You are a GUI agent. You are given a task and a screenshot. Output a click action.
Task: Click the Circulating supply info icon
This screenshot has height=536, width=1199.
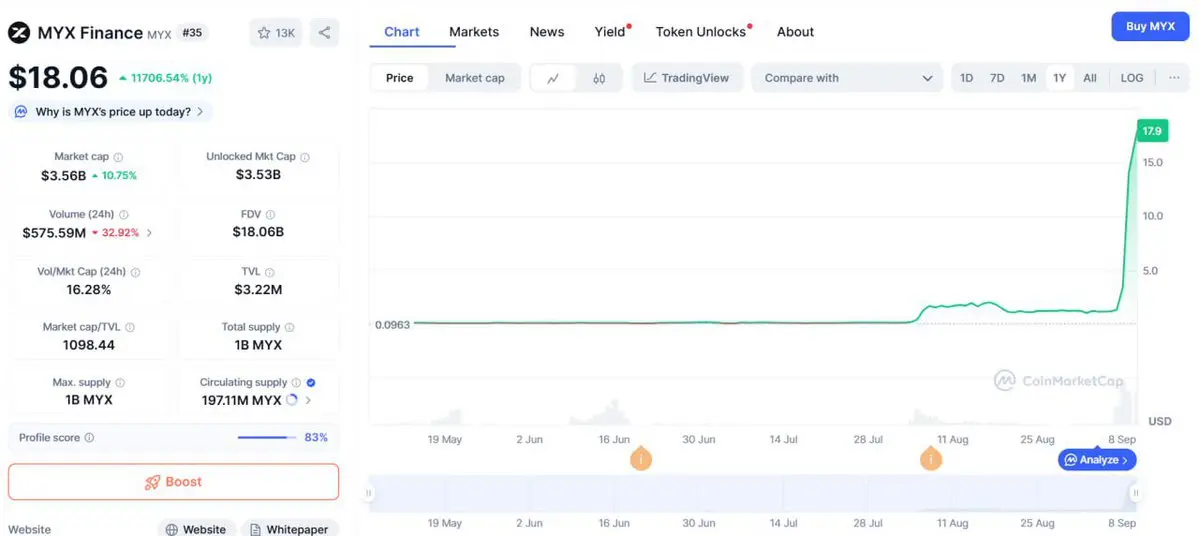[x=297, y=382]
